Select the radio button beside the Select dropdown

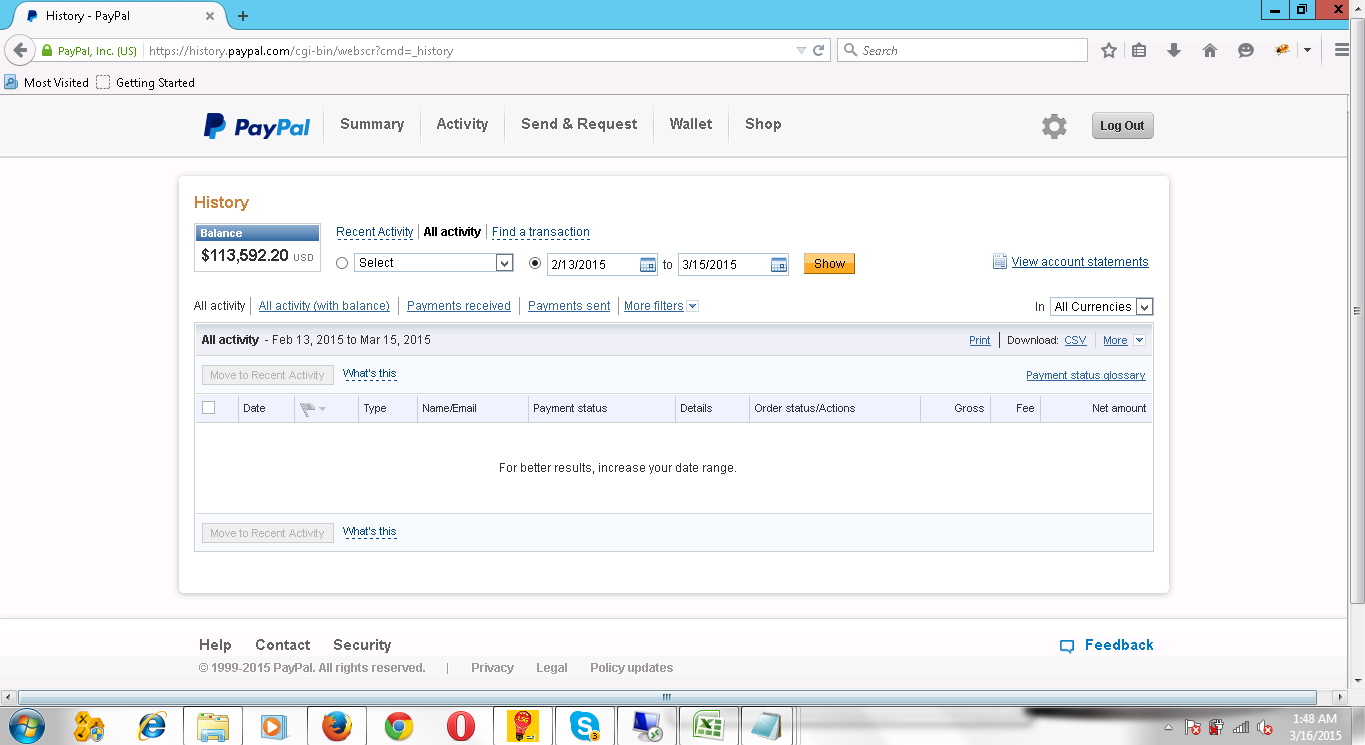[342, 263]
